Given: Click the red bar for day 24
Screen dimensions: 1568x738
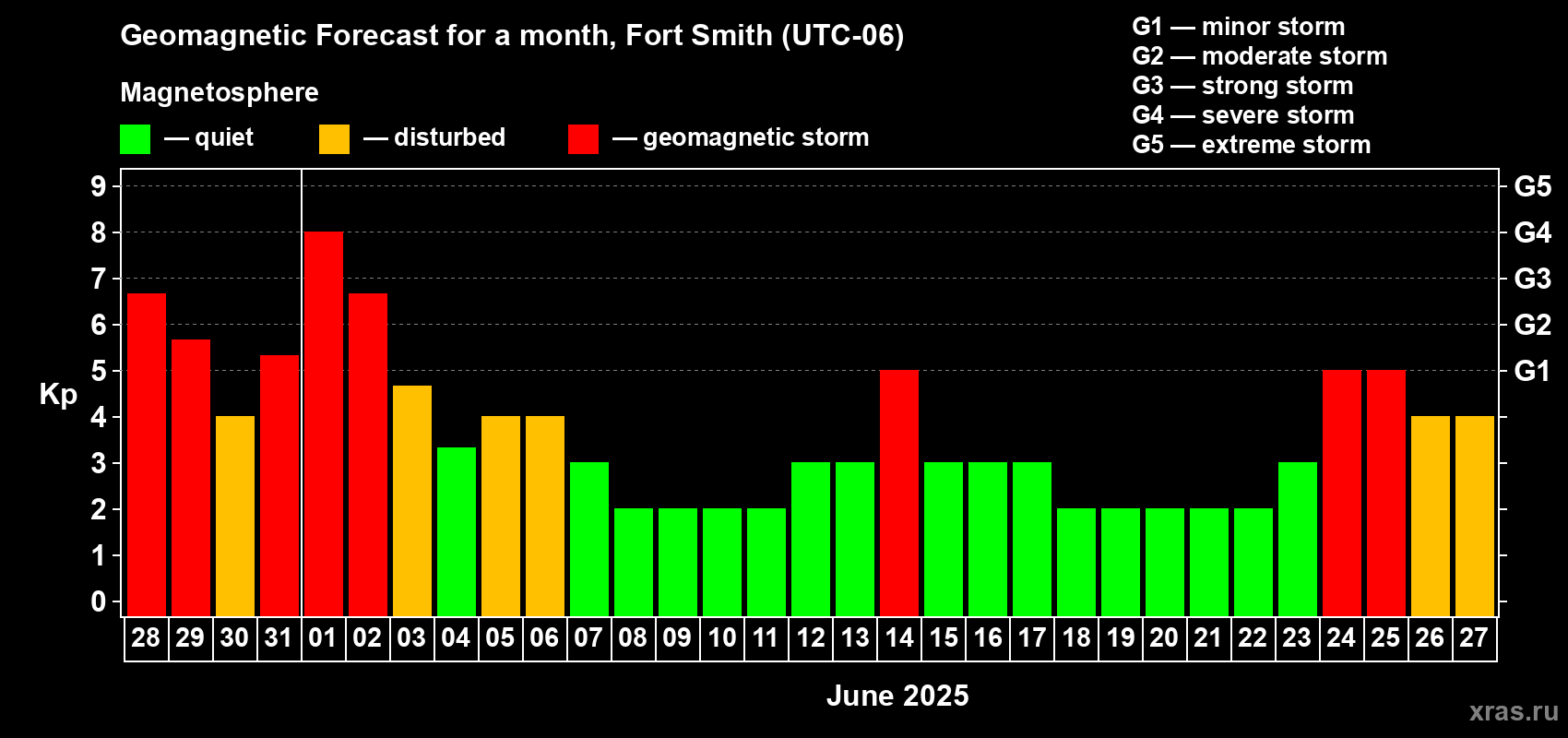Looking at the screenshot, I should coord(1342,494).
